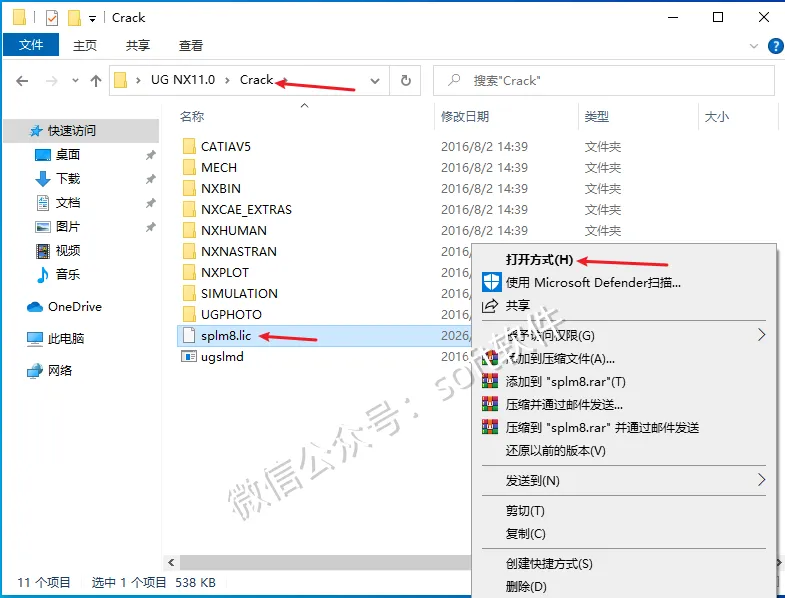
Task: Sort by the 修改日期 column header
Action: (x=465, y=117)
